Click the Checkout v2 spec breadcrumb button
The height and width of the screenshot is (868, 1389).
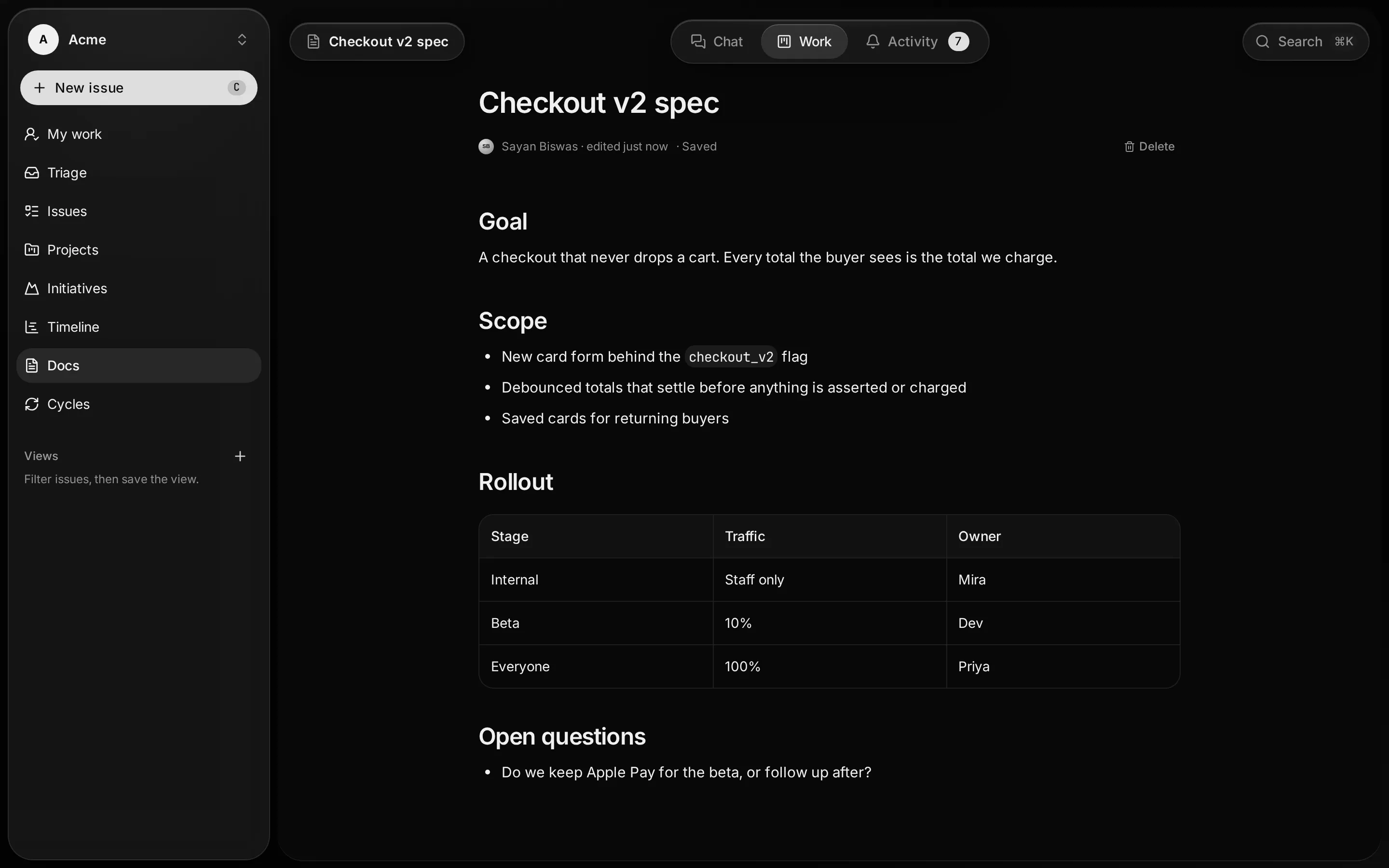(377, 42)
